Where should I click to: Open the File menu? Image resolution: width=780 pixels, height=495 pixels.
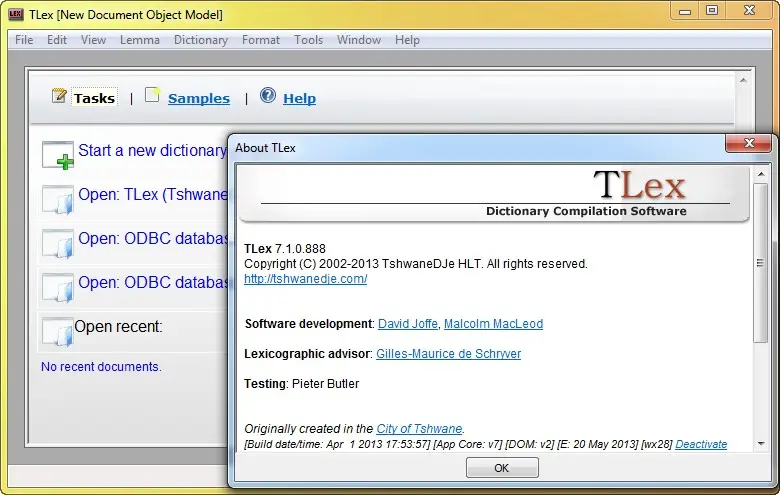tap(24, 40)
